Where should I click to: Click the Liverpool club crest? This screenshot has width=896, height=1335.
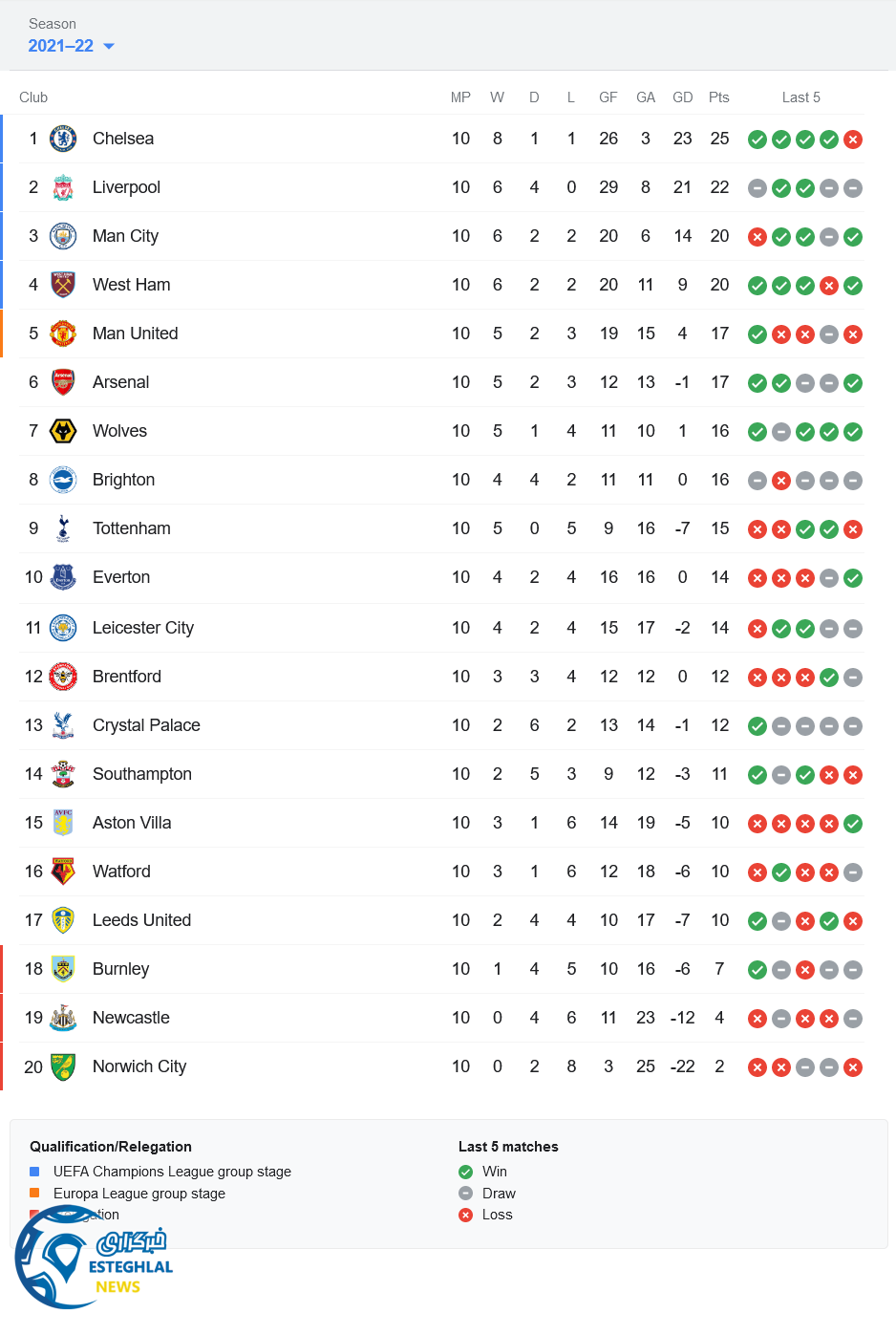click(63, 187)
